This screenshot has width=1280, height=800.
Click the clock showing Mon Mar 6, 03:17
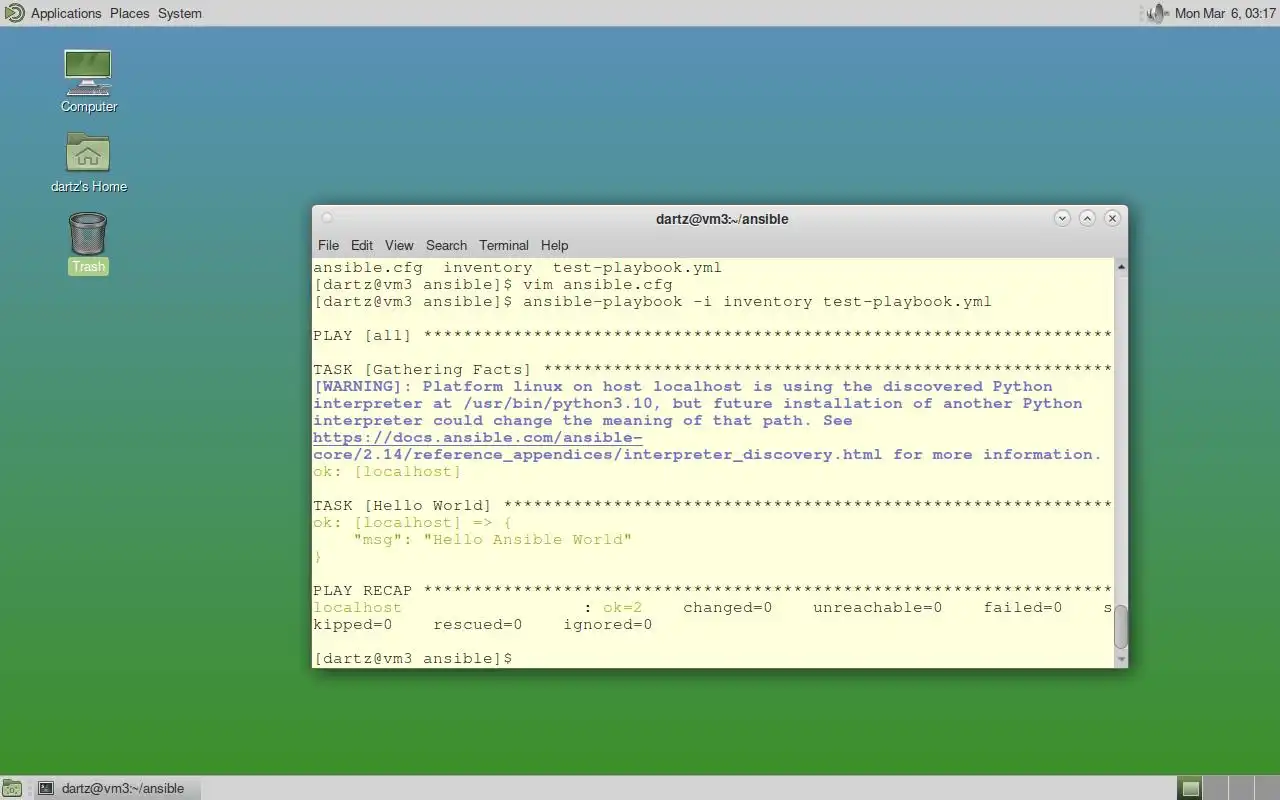[1225, 13]
